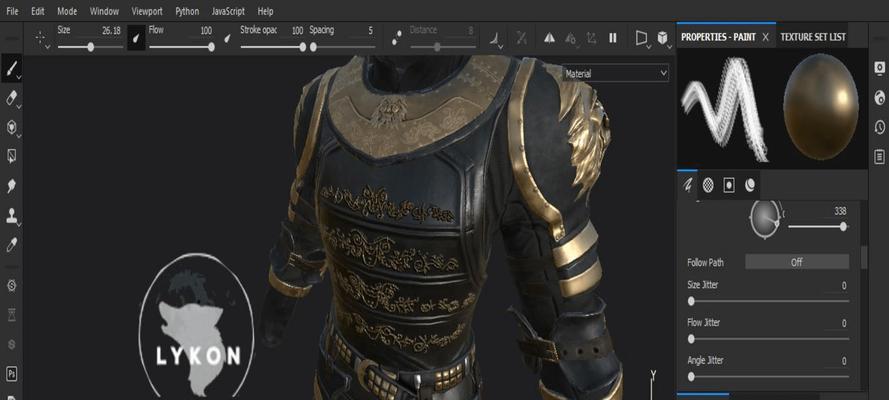Select the Smudge tool
This screenshot has height=400, width=889.
tap(11, 186)
